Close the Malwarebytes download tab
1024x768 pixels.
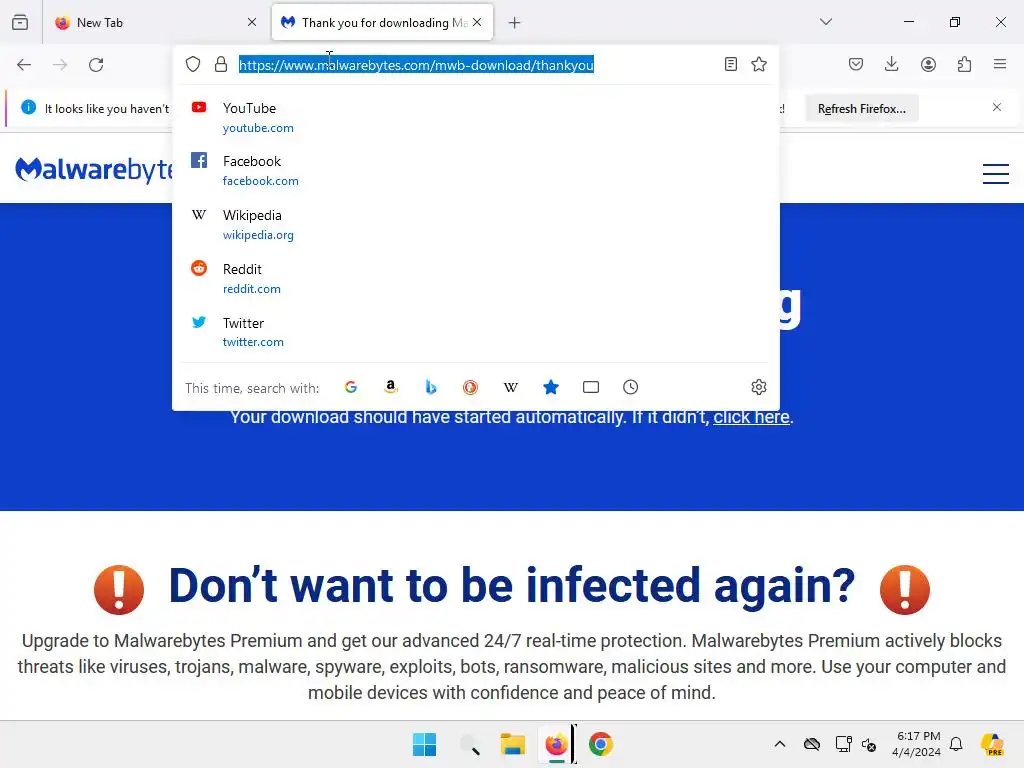(477, 22)
